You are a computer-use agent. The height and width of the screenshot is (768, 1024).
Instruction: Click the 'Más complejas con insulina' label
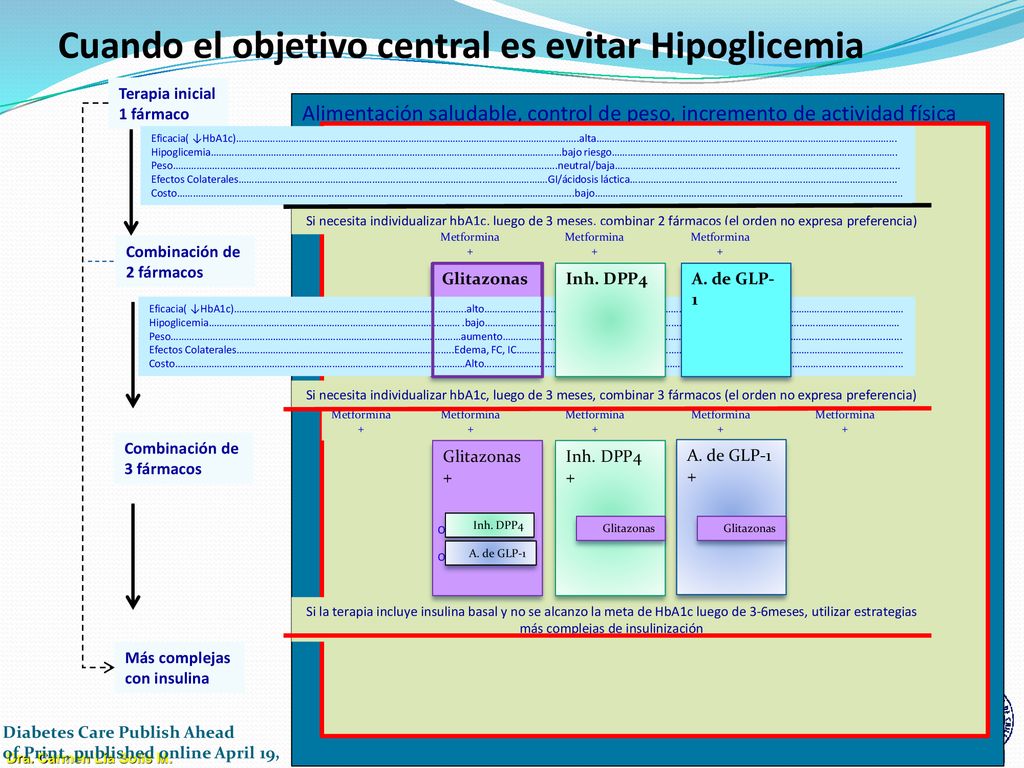click(178, 668)
